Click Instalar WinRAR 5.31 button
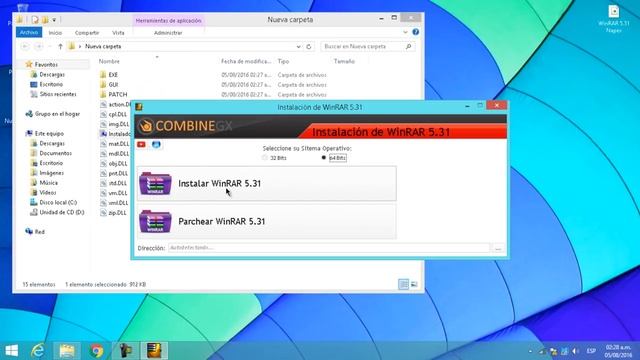 [x=267, y=184]
